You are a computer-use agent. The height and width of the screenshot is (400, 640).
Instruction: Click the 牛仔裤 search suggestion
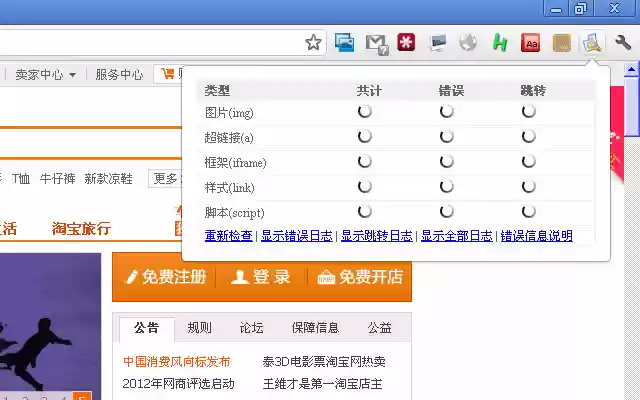pyautogui.click(x=58, y=179)
